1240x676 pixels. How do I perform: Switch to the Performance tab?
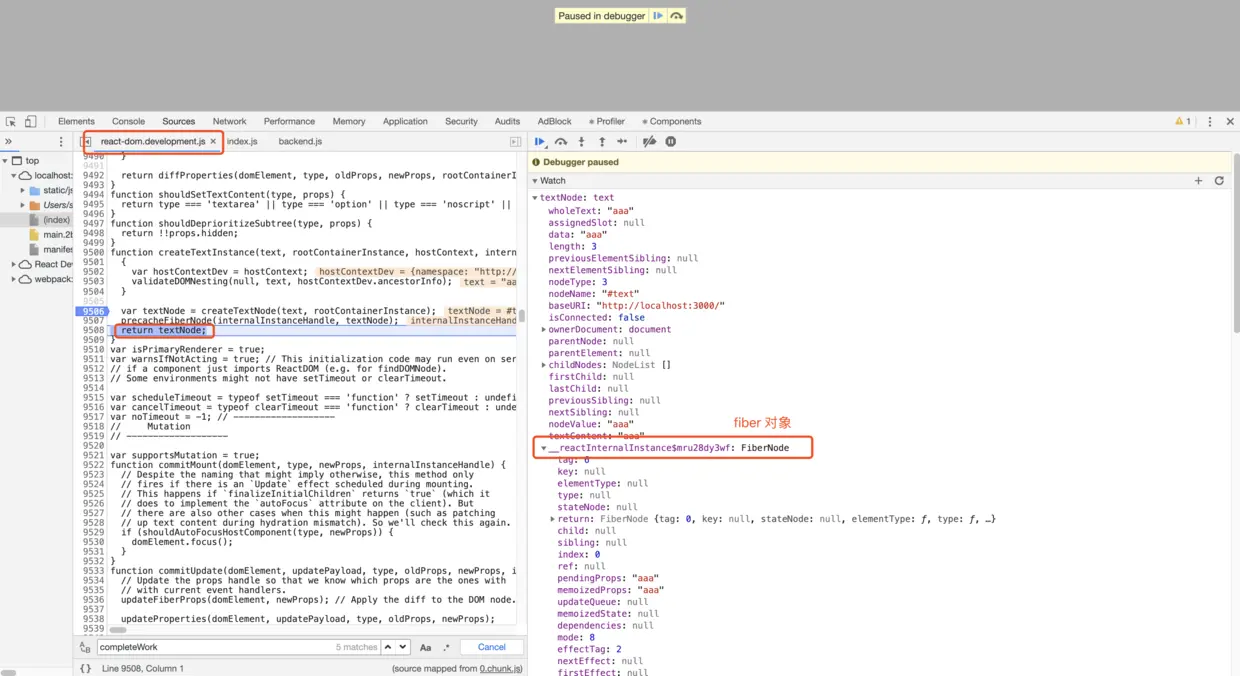coord(289,122)
